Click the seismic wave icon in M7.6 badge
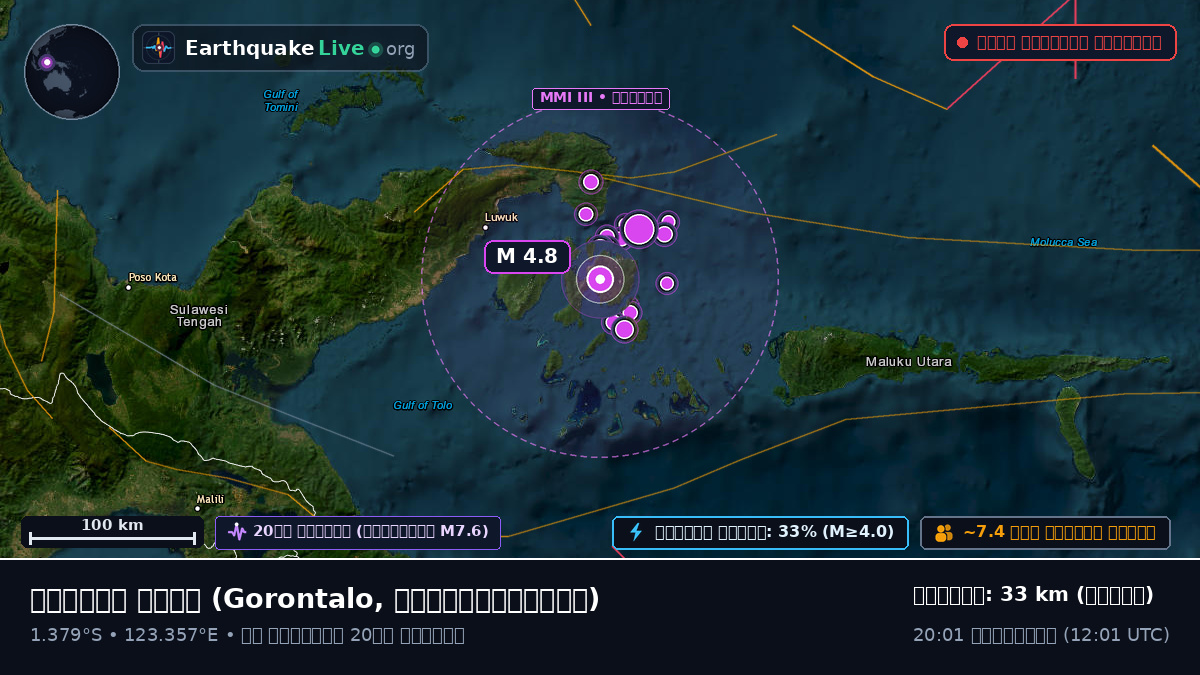 237,532
